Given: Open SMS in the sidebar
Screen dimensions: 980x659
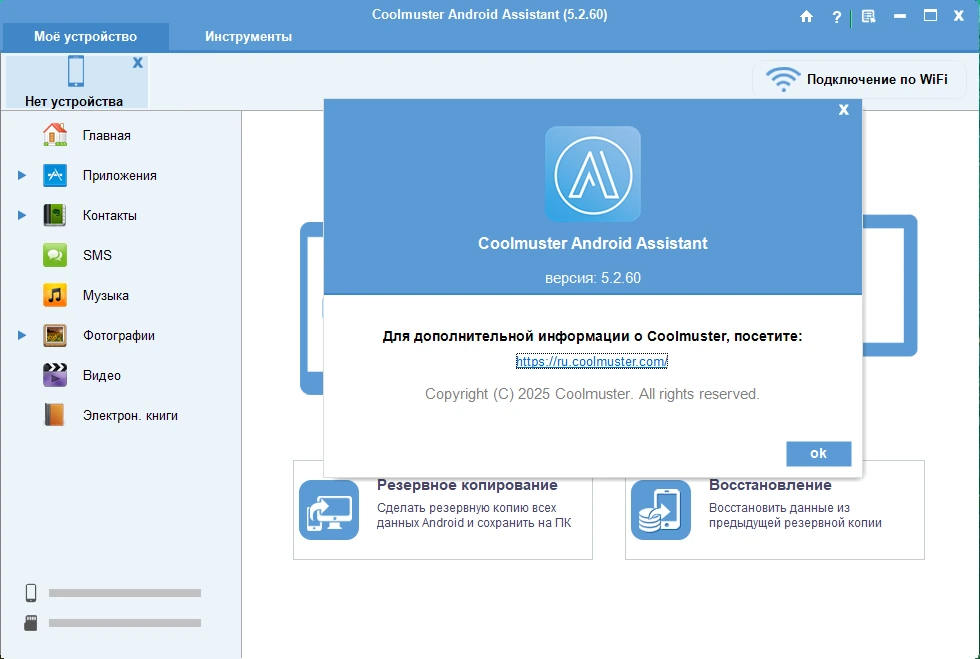Looking at the screenshot, I should tap(97, 256).
